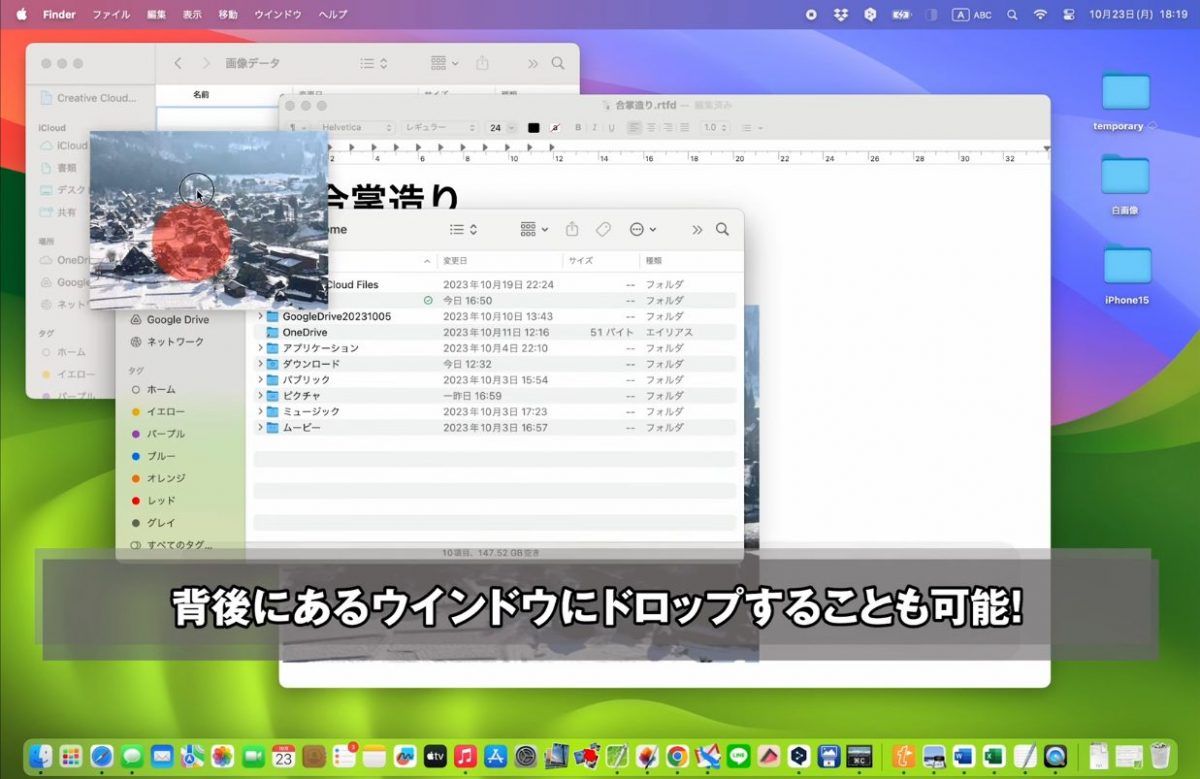Viewport: 1200px width, 779px height.
Task: Click the share icon in the 画像データ window
Action: point(483,63)
